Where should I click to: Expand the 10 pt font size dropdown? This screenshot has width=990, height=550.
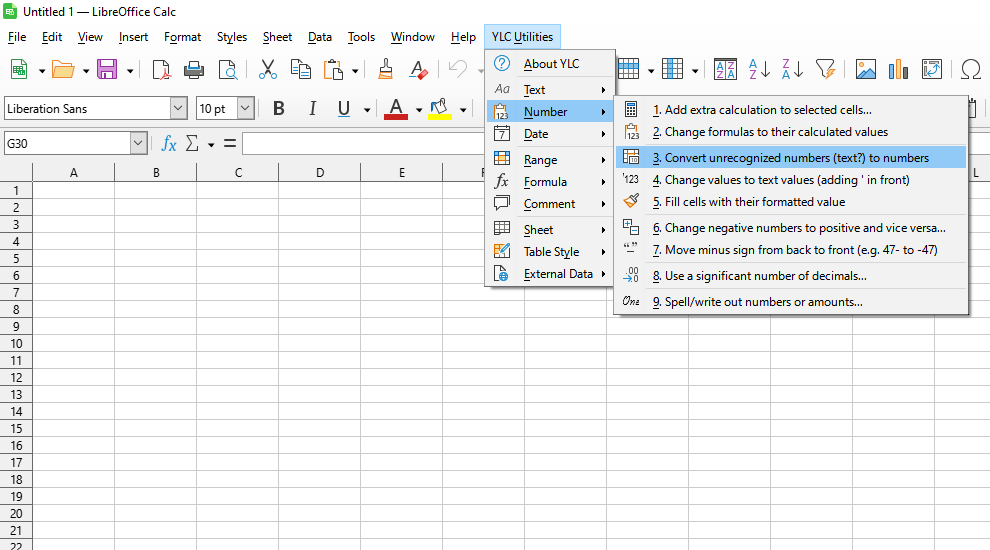tap(245, 109)
